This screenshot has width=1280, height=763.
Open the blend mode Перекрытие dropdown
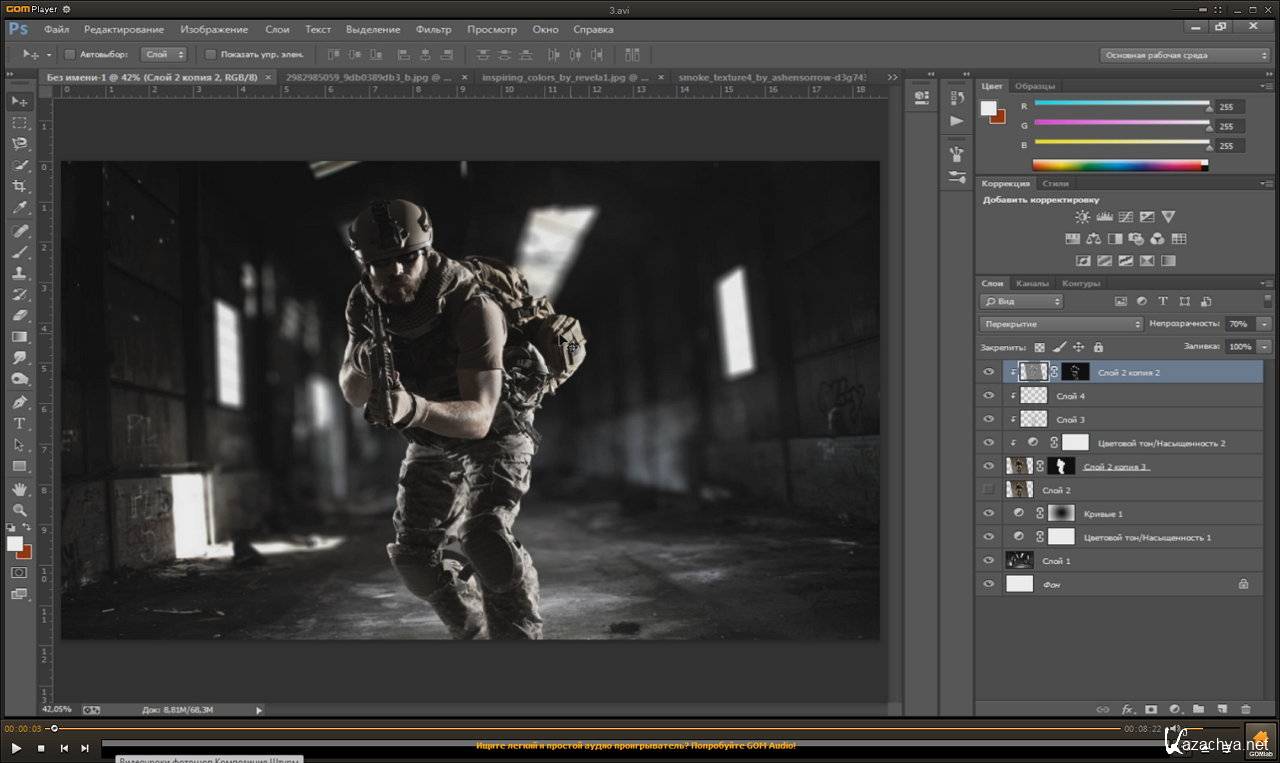click(1061, 324)
